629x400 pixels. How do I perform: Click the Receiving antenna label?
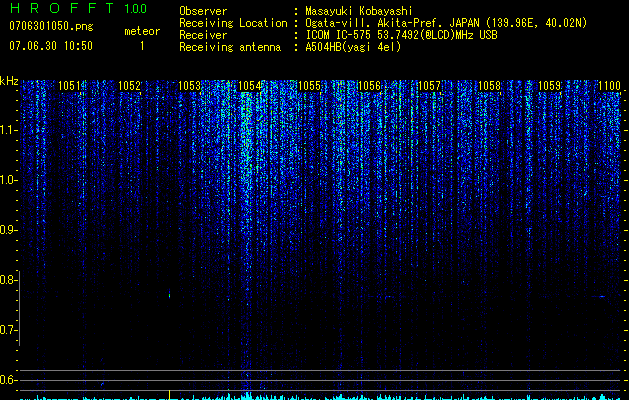pyautogui.click(x=230, y=47)
